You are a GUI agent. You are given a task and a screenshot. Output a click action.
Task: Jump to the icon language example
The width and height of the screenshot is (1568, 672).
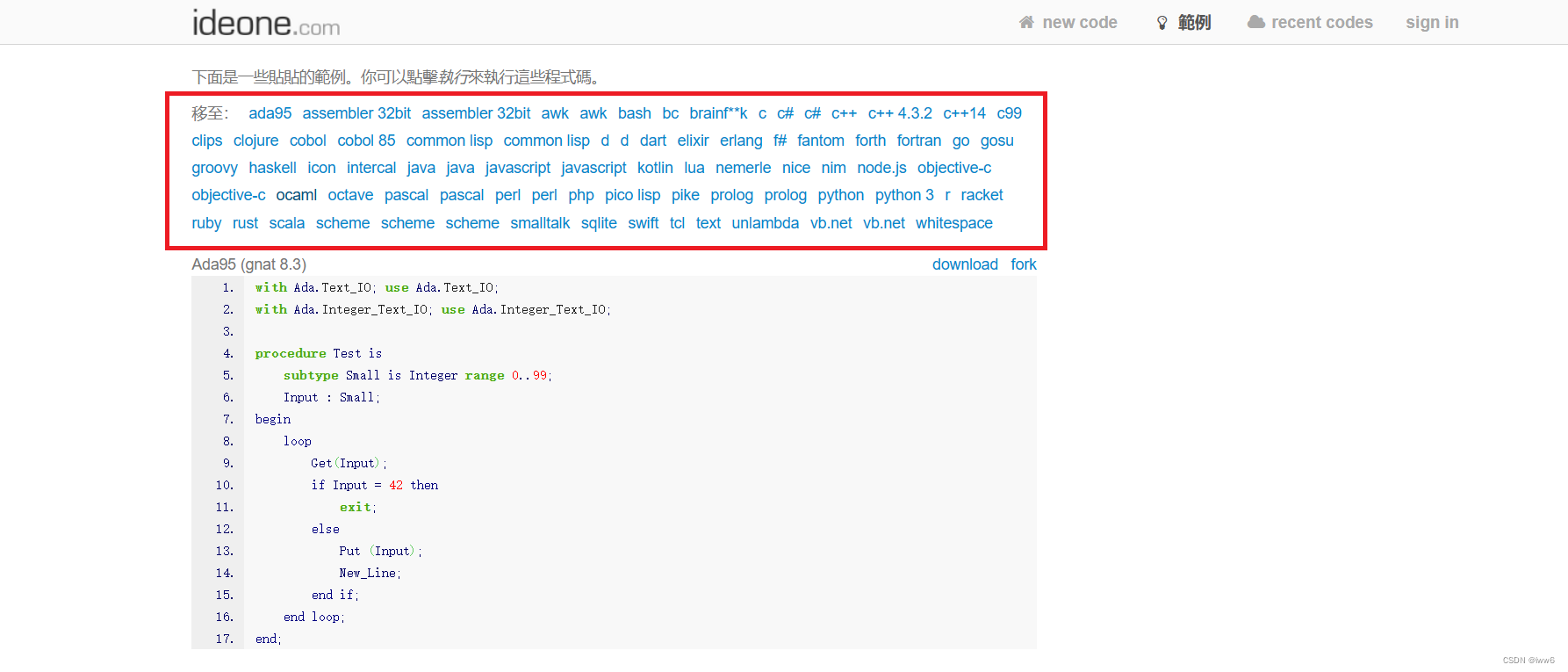[321, 168]
